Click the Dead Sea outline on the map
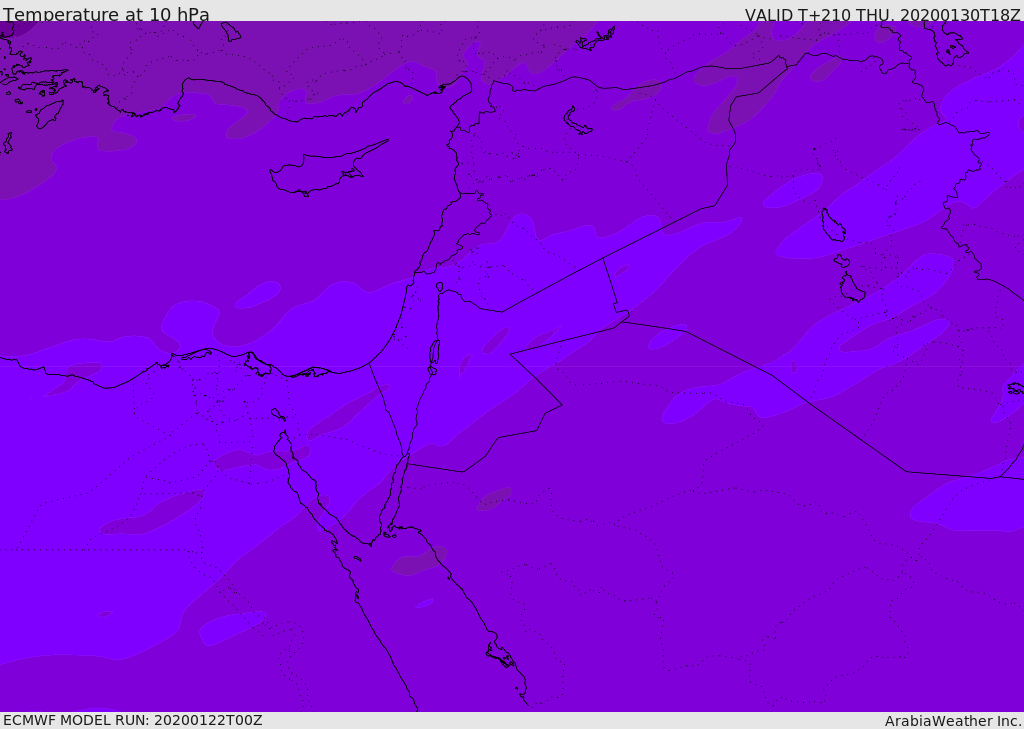 pos(434,357)
